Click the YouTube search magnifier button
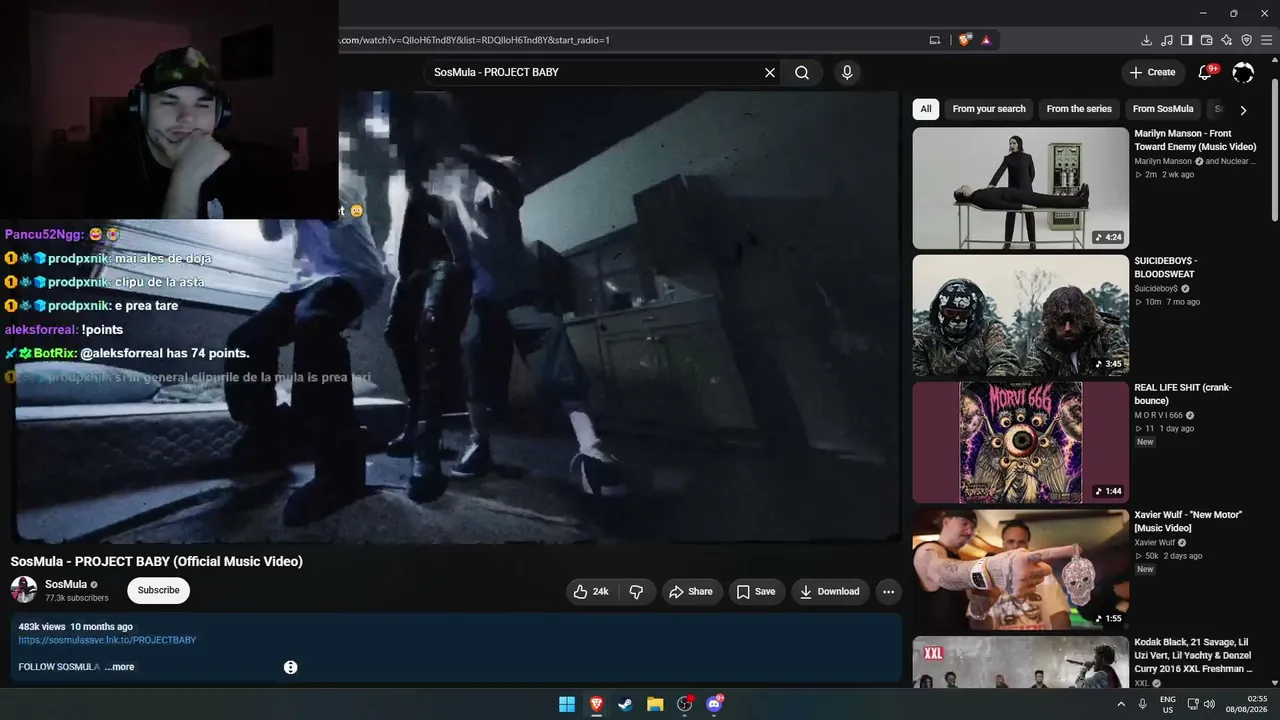Viewport: 1280px width, 720px height. click(802, 73)
